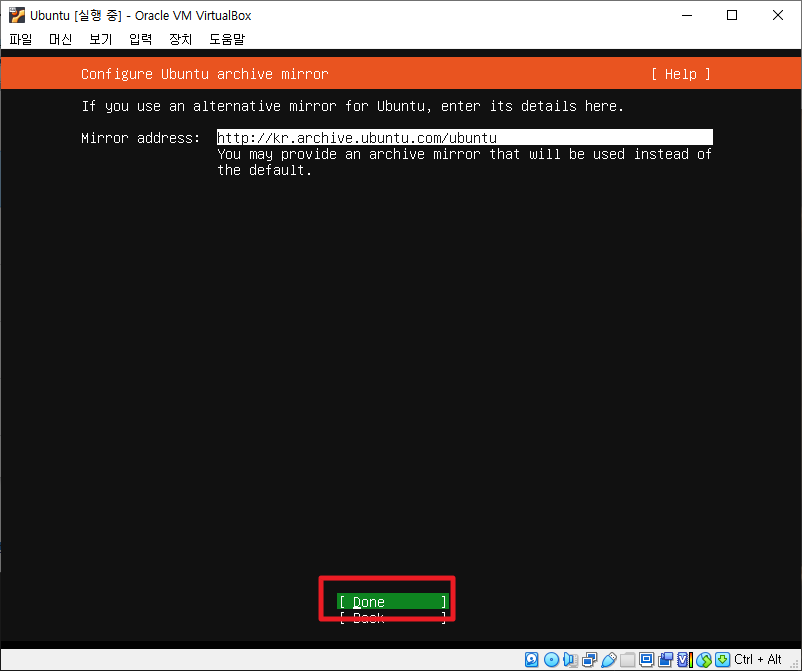Image resolution: width=802 pixels, height=671 pixels.
Task: Click the recording status icon
Action: coord(665,660)
